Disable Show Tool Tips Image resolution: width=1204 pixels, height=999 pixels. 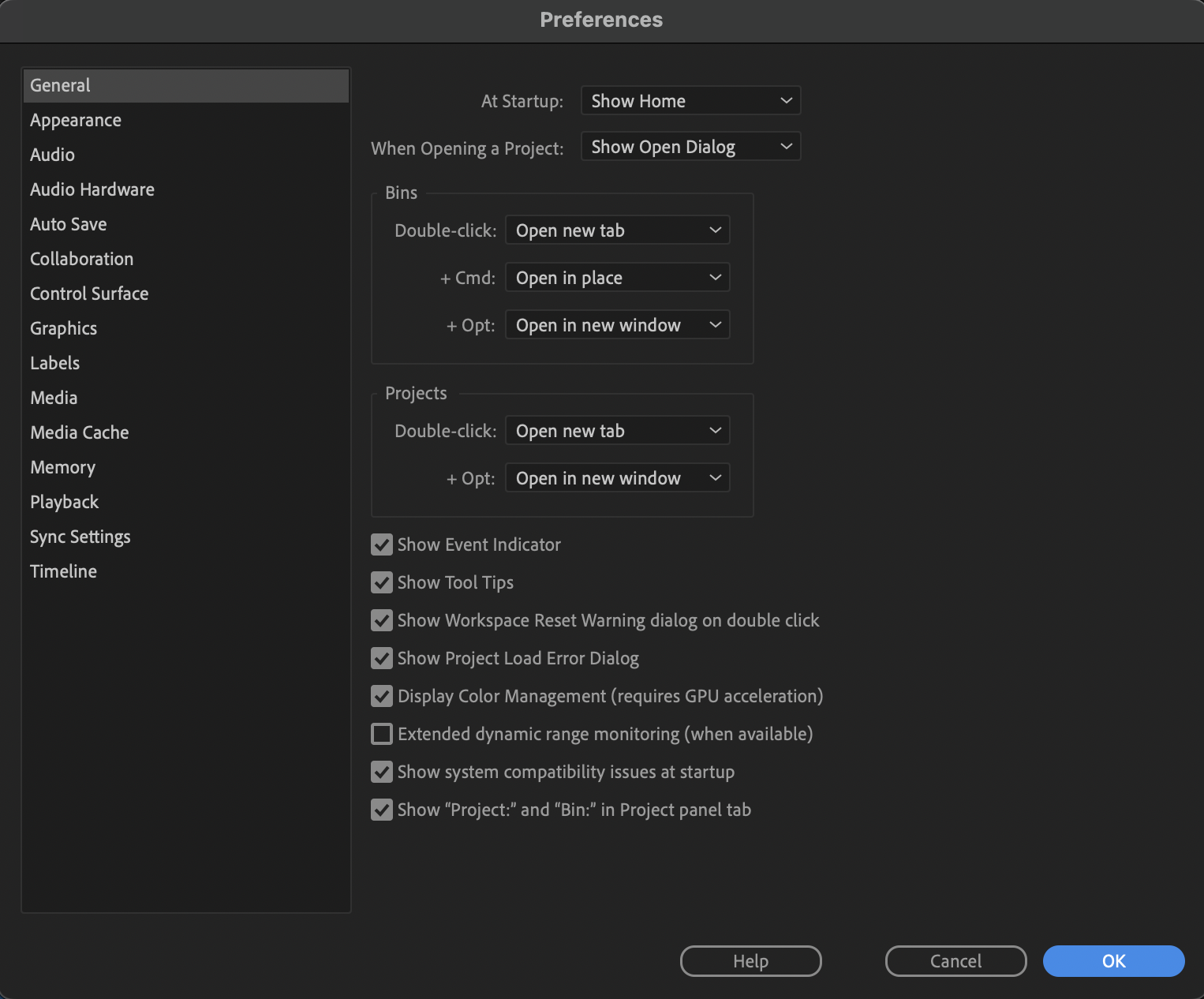(381, 582)
